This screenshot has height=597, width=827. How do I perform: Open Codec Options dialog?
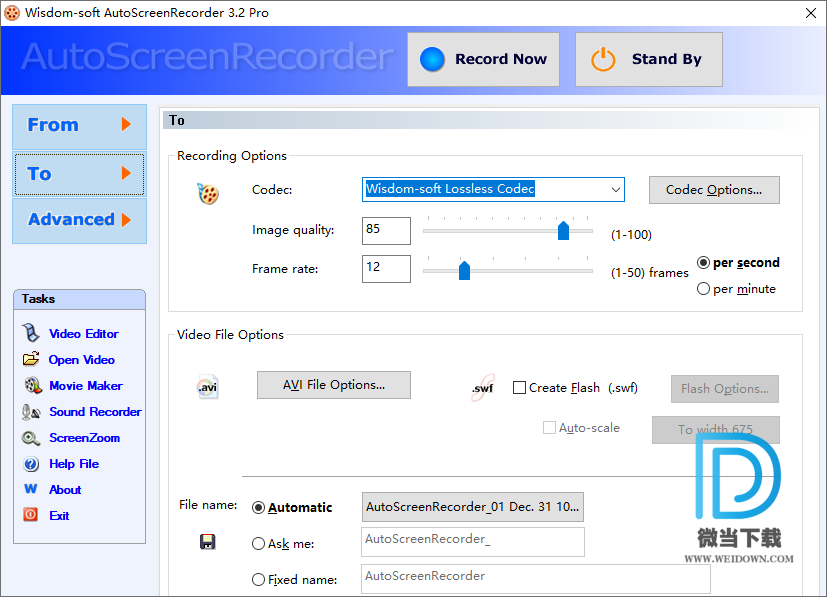point(714,190)
